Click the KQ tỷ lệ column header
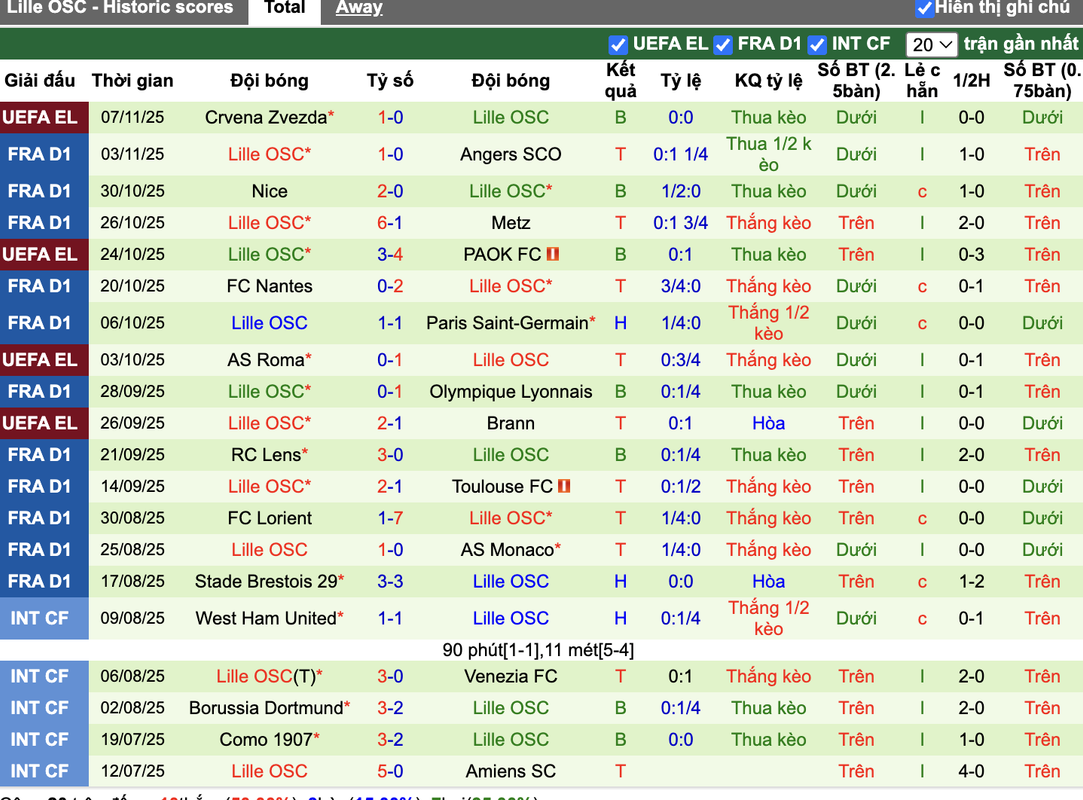1083x800 pixels. pos(768,81)
